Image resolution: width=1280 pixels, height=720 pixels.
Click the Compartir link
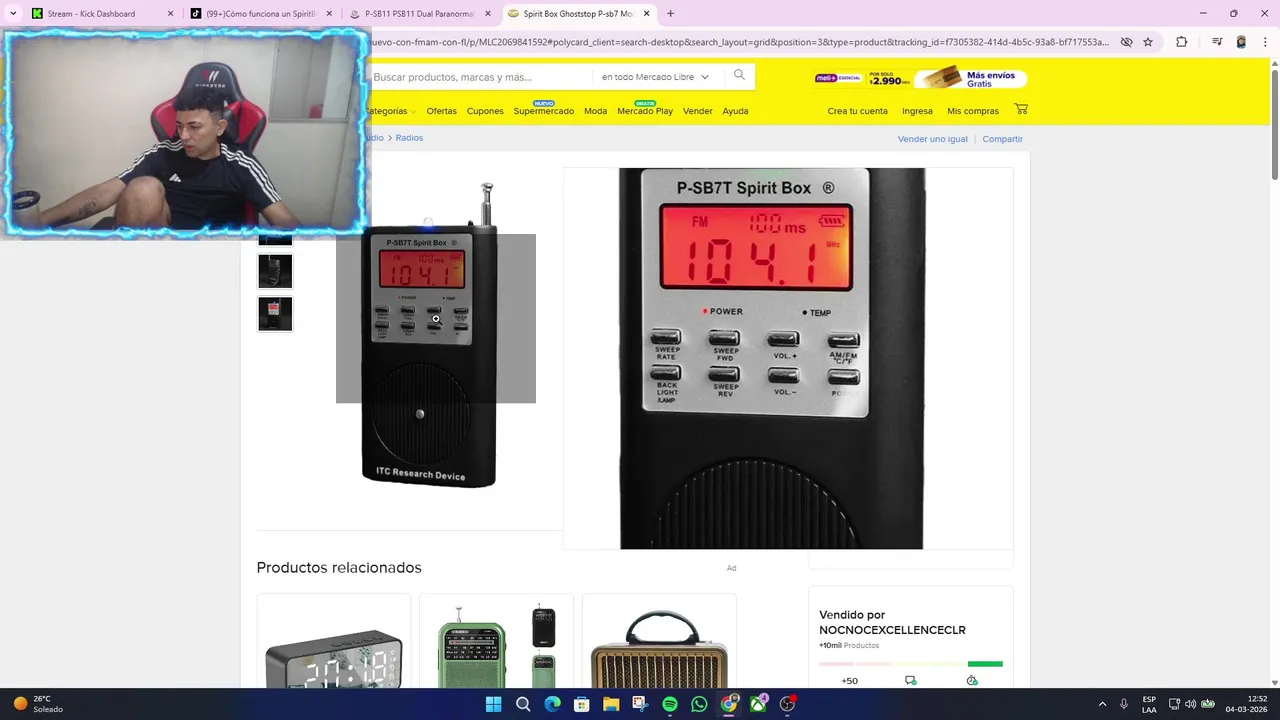coord(1002,139)
